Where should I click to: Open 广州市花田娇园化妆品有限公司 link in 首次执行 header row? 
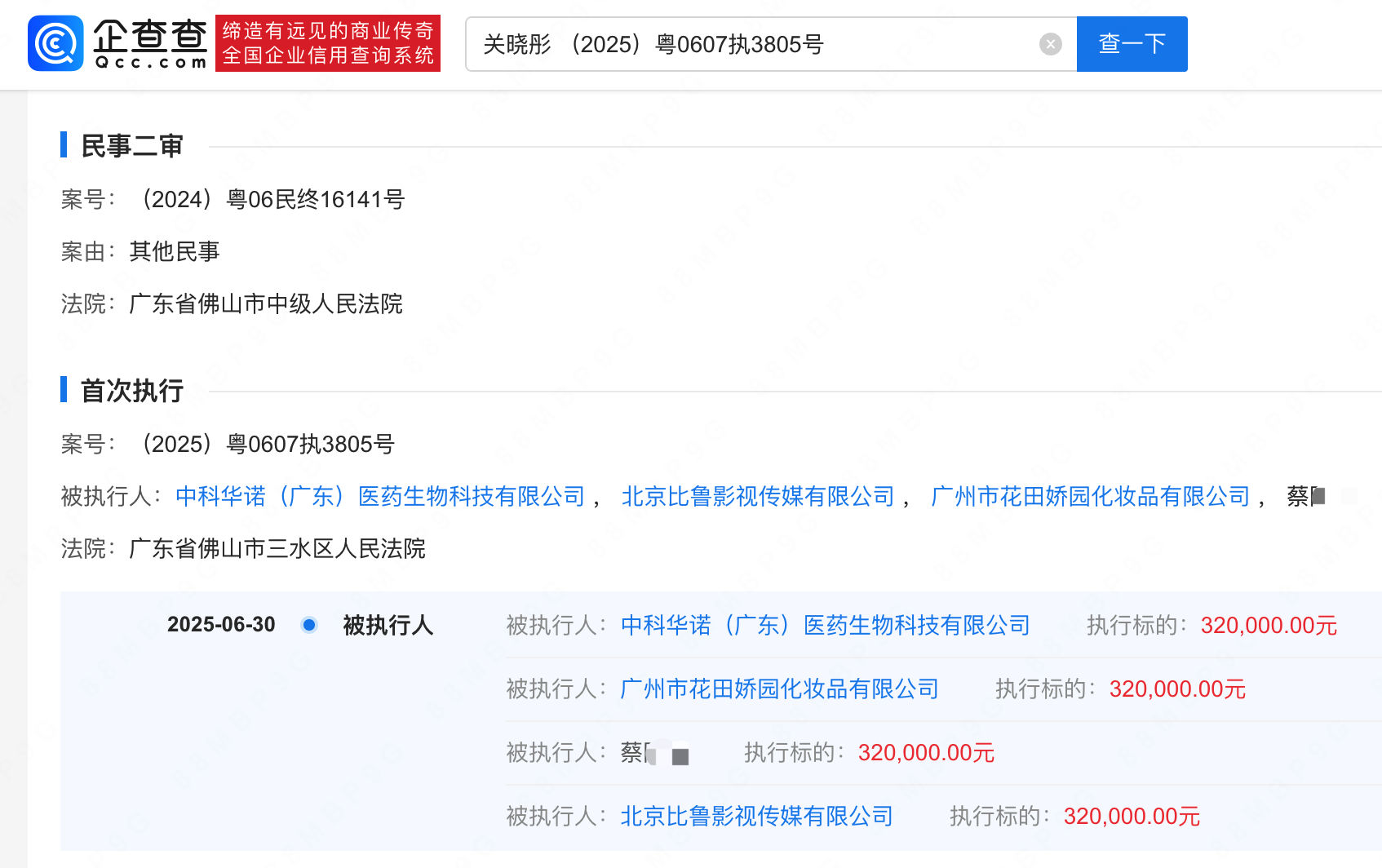point(1090,496)
